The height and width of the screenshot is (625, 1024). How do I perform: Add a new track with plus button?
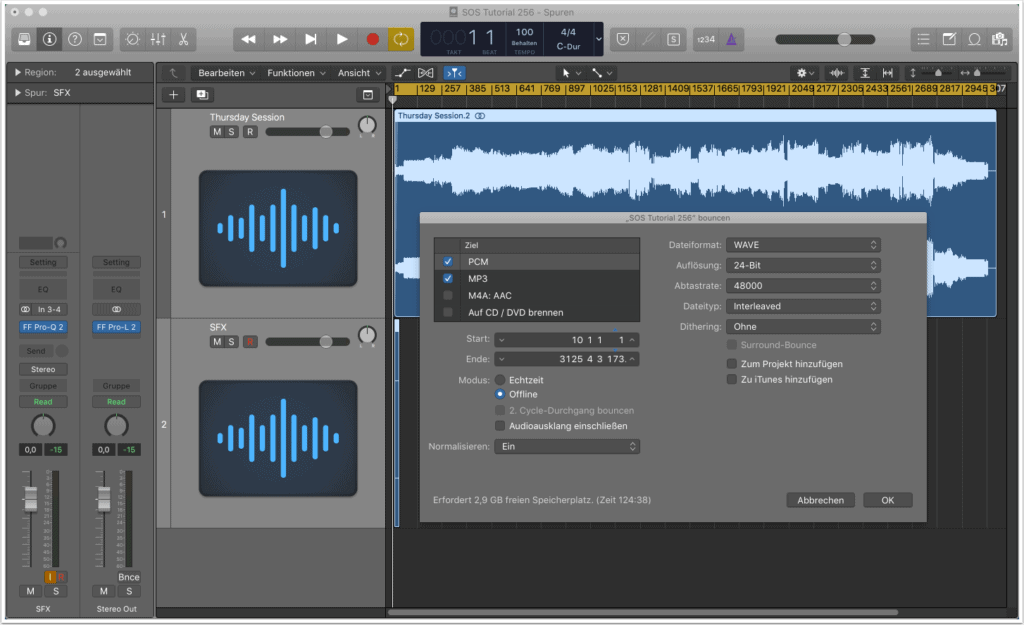174,94
